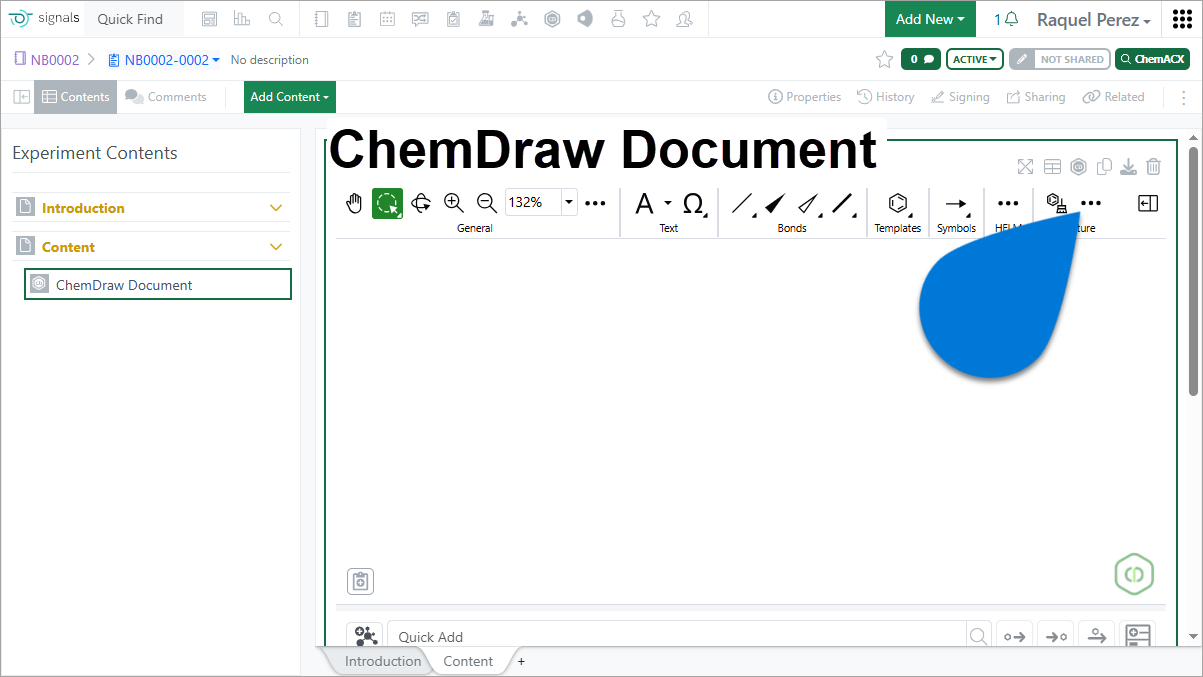1203x677 pixels.
Task: Open the Templates ring tool
Action: pyautogui.click(x=897, y=204)
